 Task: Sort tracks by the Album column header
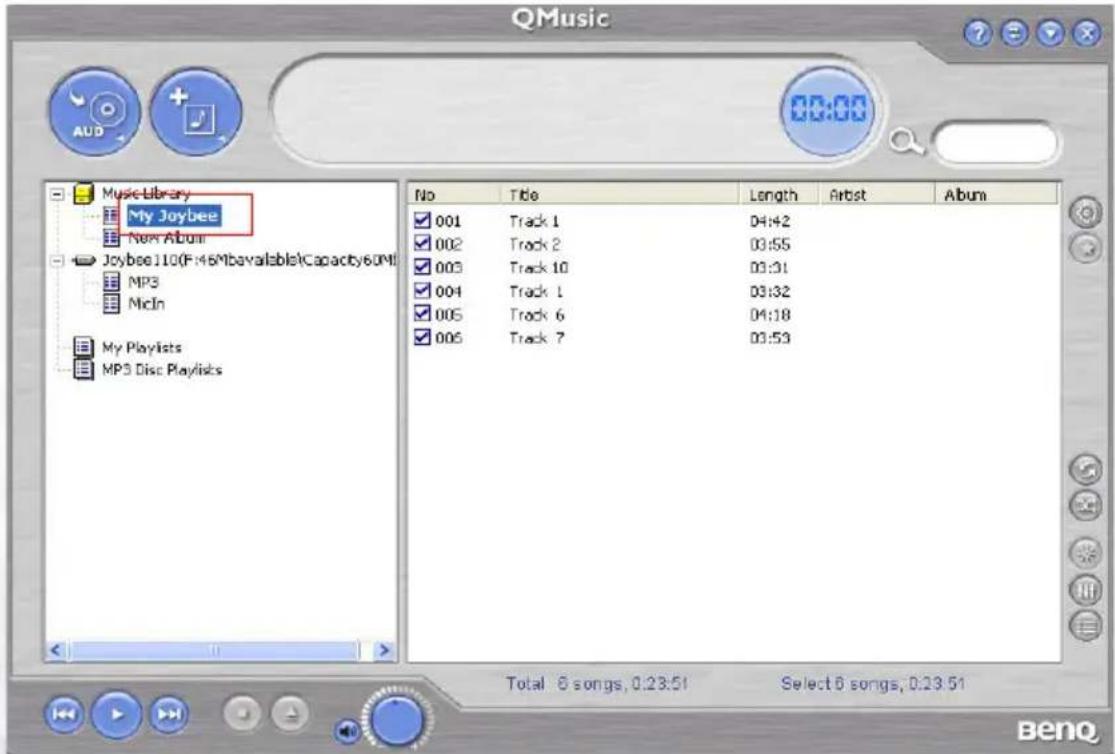[x=996, y=195]
